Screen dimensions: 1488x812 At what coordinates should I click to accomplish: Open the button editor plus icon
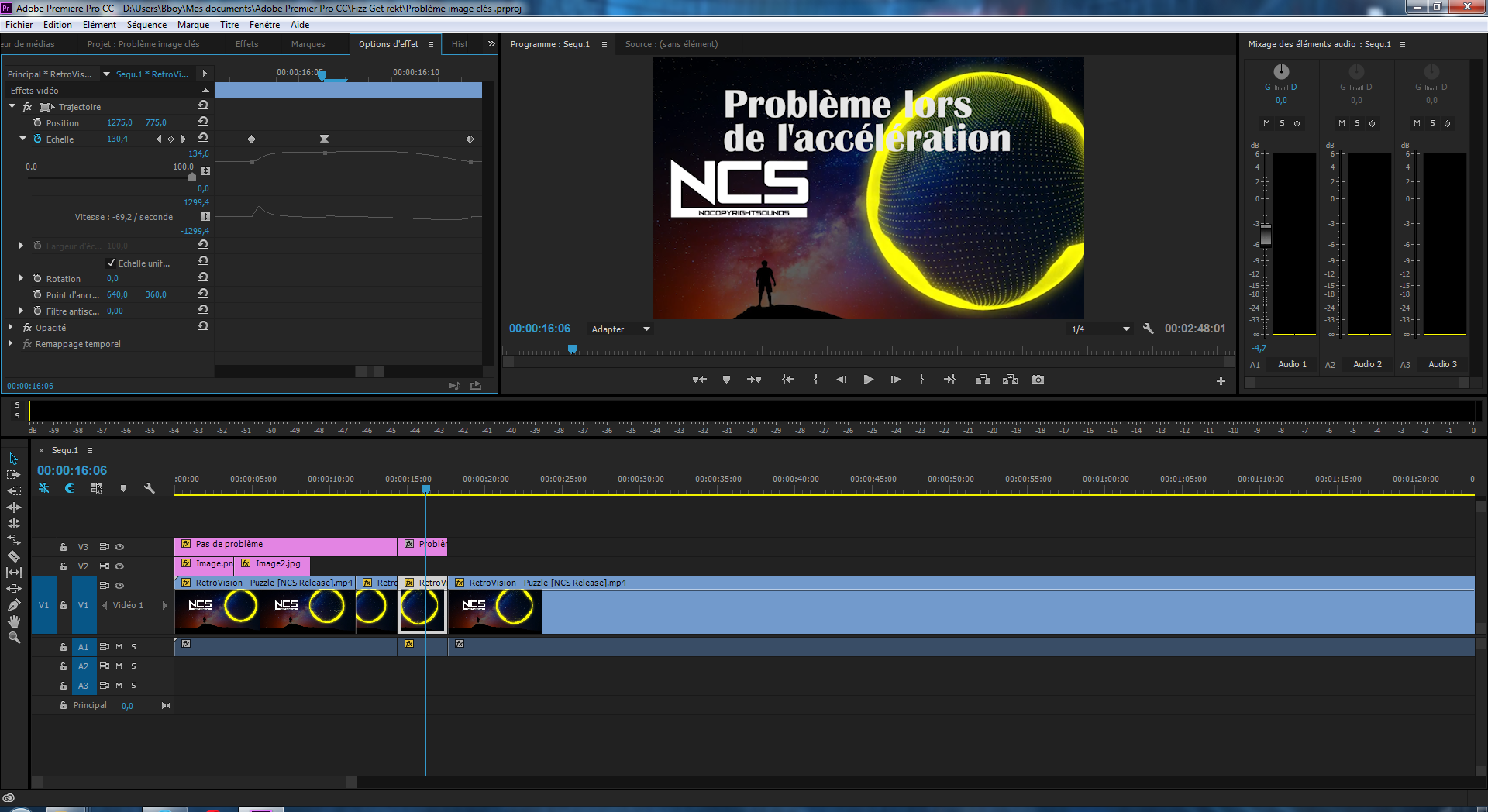[1221, 380]
